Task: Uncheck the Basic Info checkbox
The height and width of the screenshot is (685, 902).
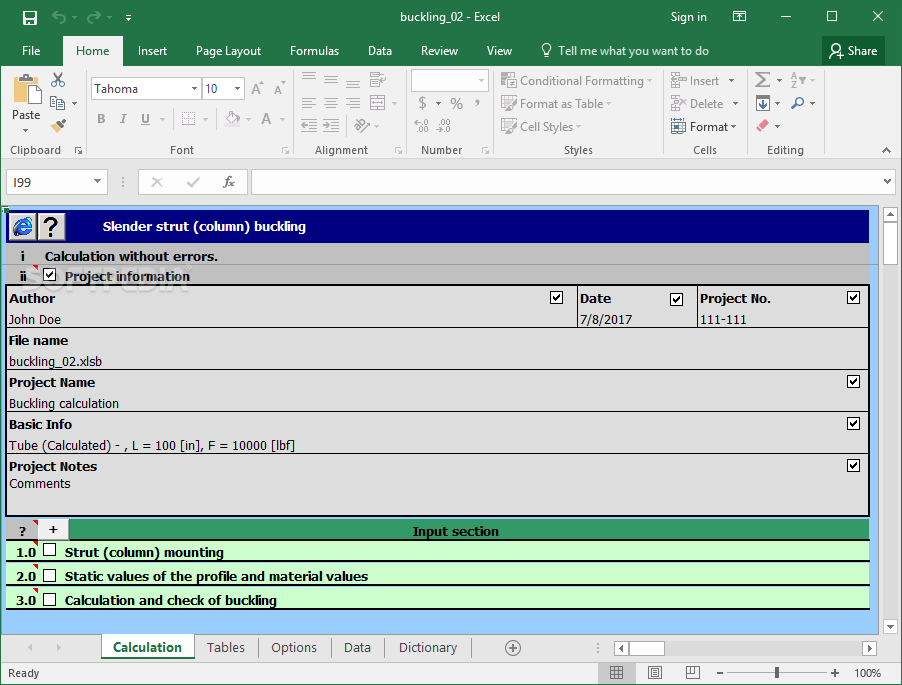Action: pyautogui.click(x=854, y=423)
